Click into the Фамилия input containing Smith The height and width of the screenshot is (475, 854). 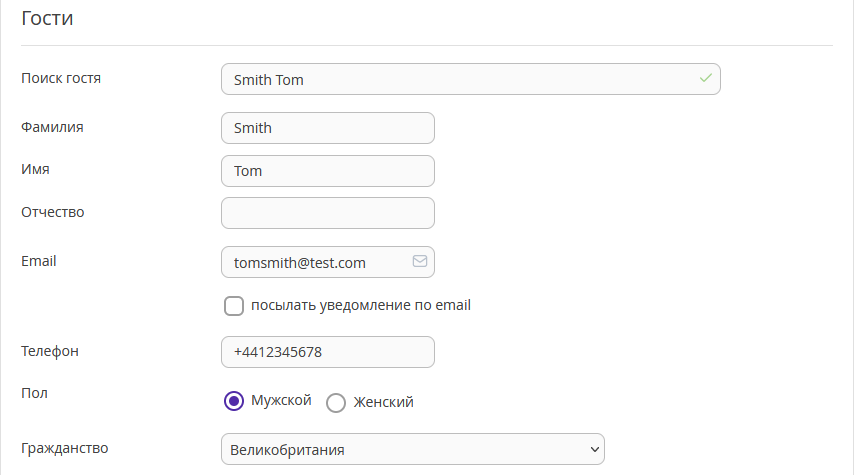[328, 128]
